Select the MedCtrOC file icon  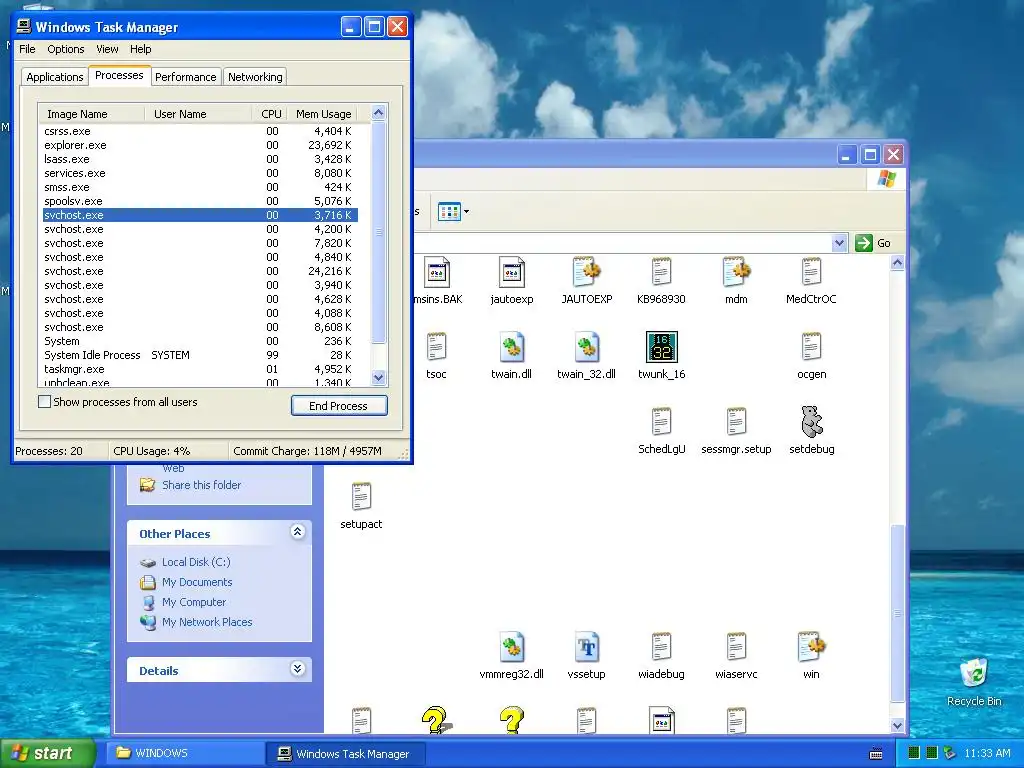pyautogui.click(x=811, y=272)
